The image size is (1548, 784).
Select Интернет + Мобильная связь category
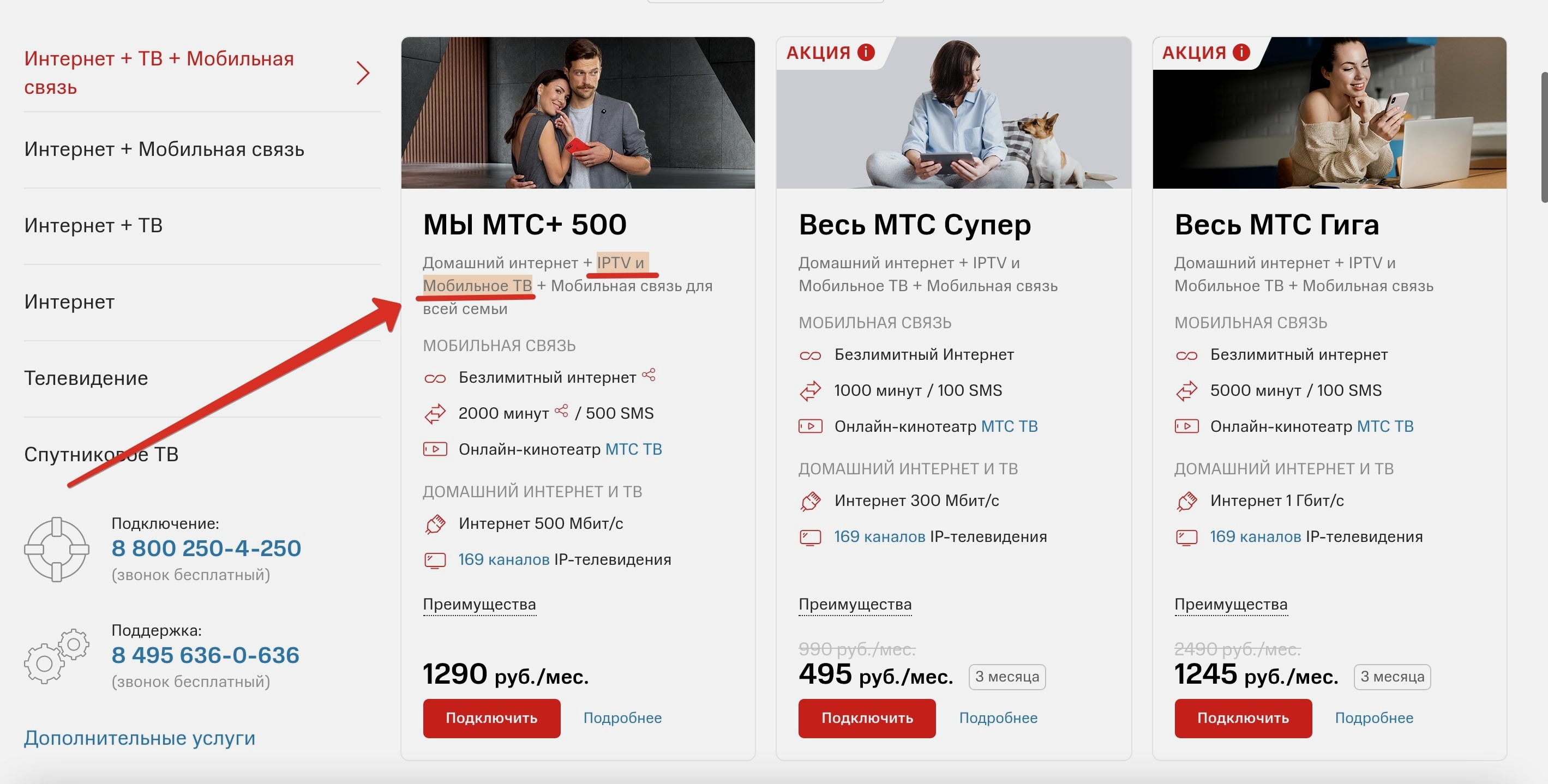(164, 149)
